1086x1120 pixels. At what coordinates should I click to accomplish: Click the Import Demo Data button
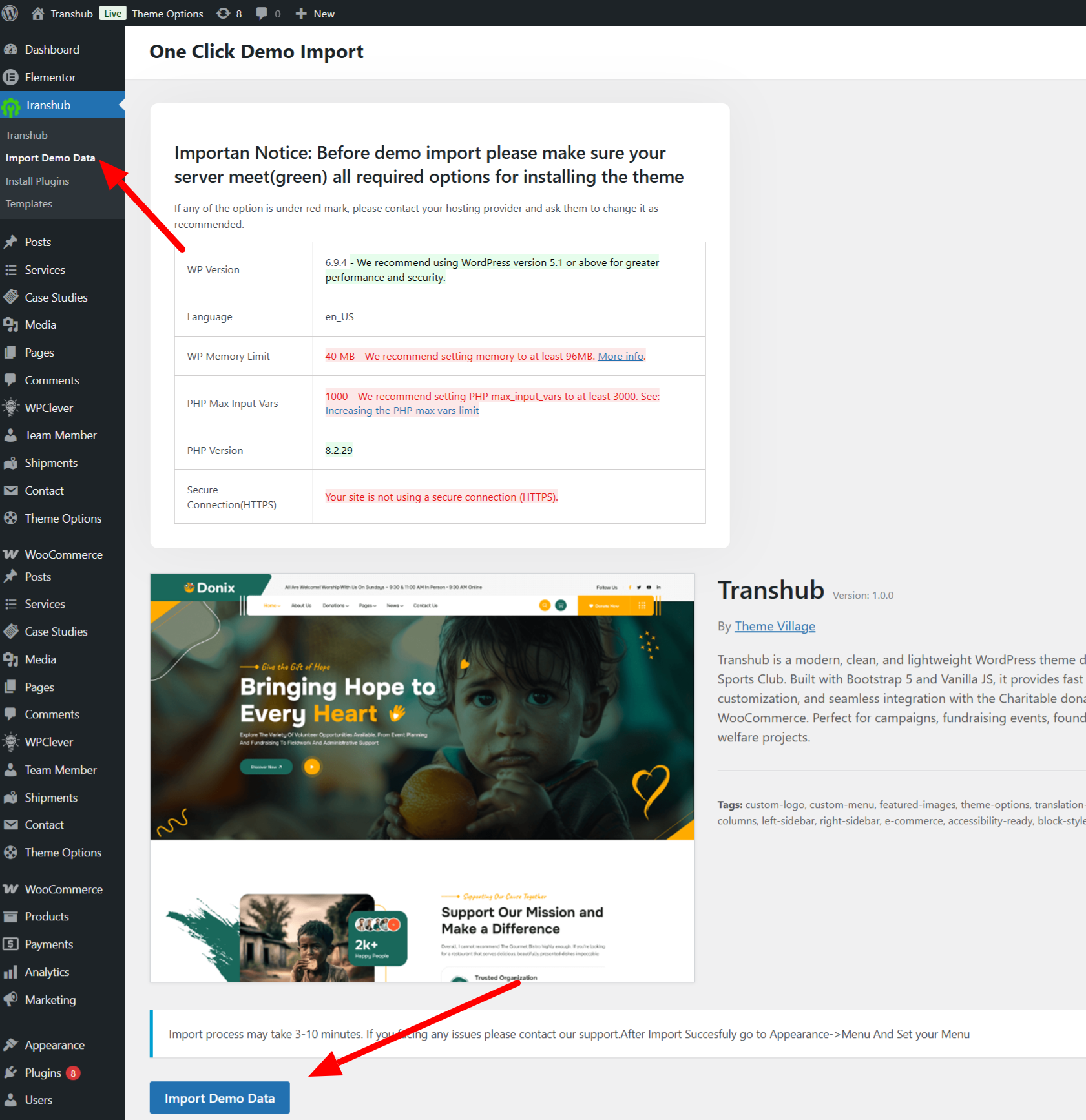coord(219,1097)
